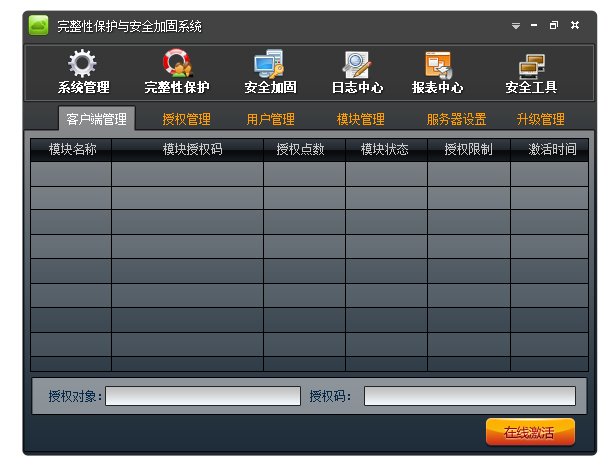610x469 pixels.
Task: Focus the 授权码 input field
Action: pyautogui.click(x=469, y=396)
